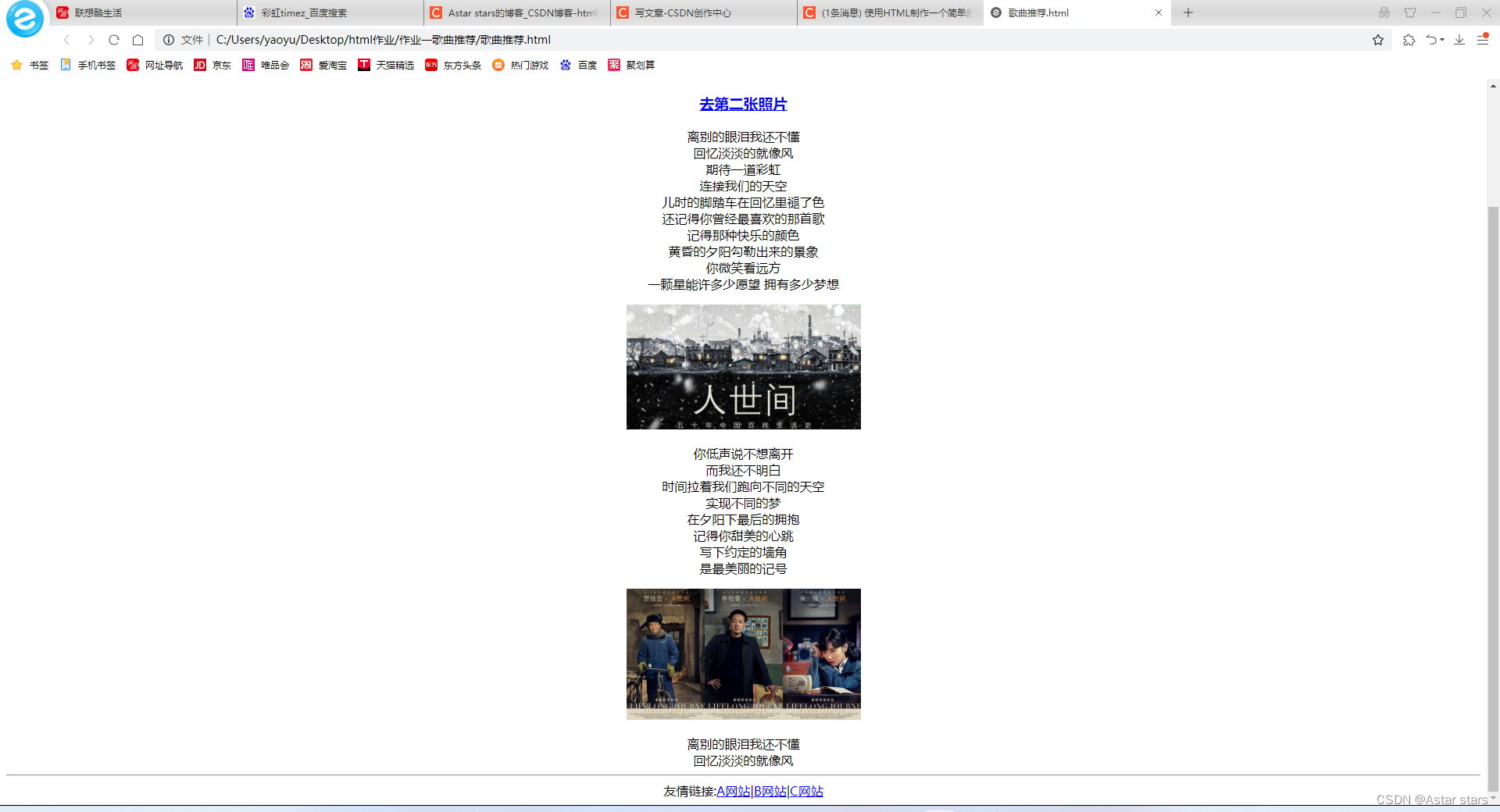Click the lyric line 记得那种快乐的颜色

[743, 236]
